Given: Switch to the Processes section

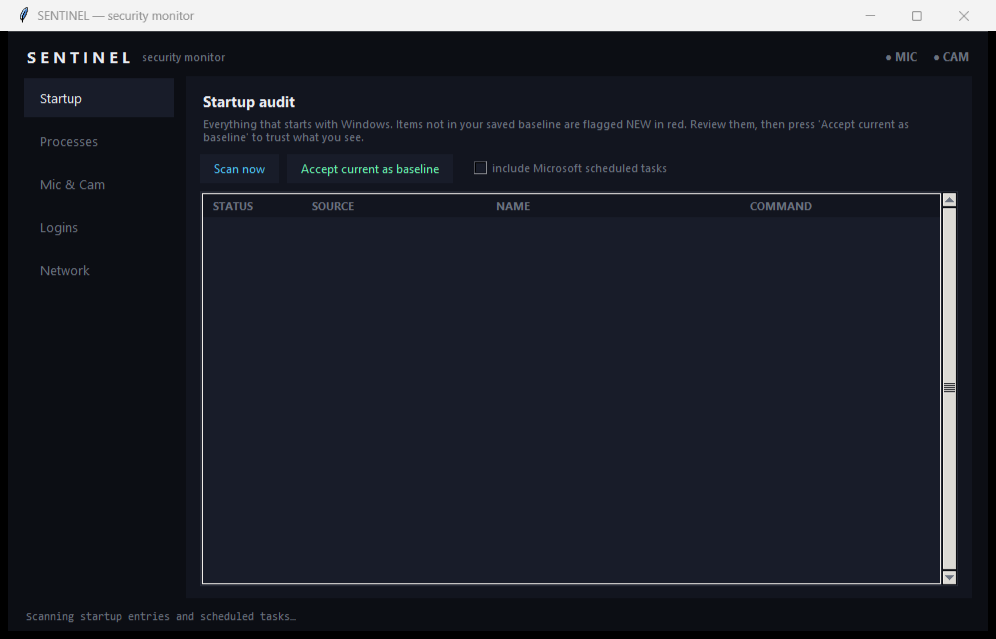Looking at the screenshot, I should (98, 141).
